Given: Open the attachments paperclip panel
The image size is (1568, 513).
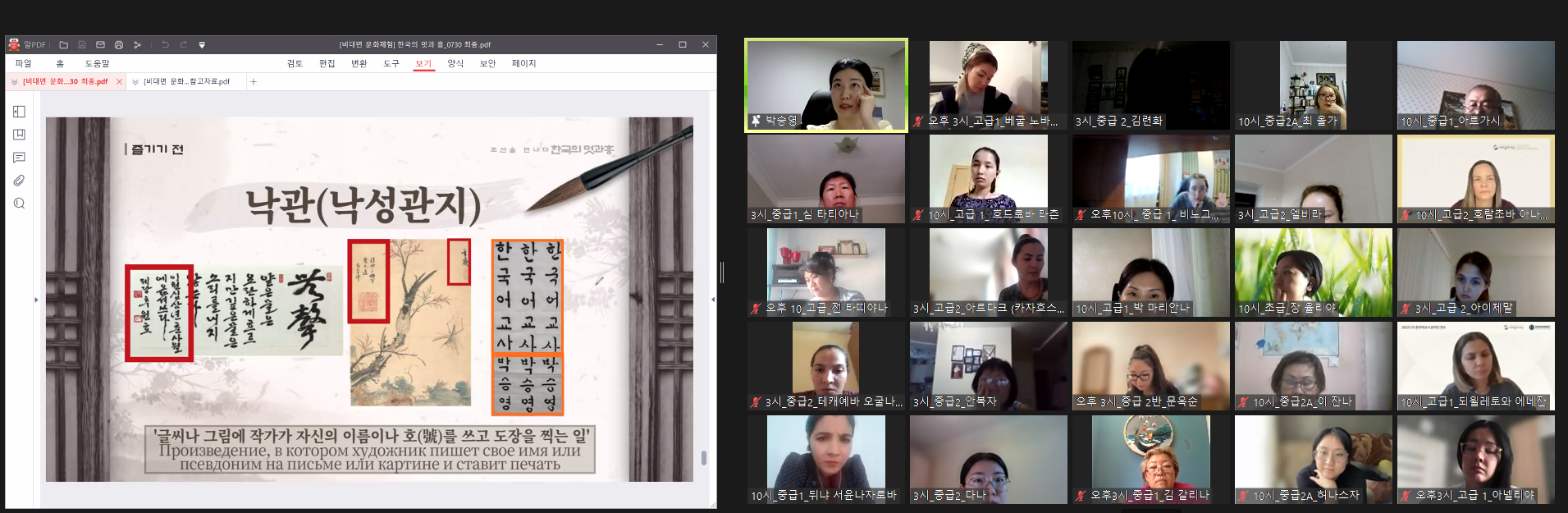Looking at the screenshot, I should (x=20, y=181).
